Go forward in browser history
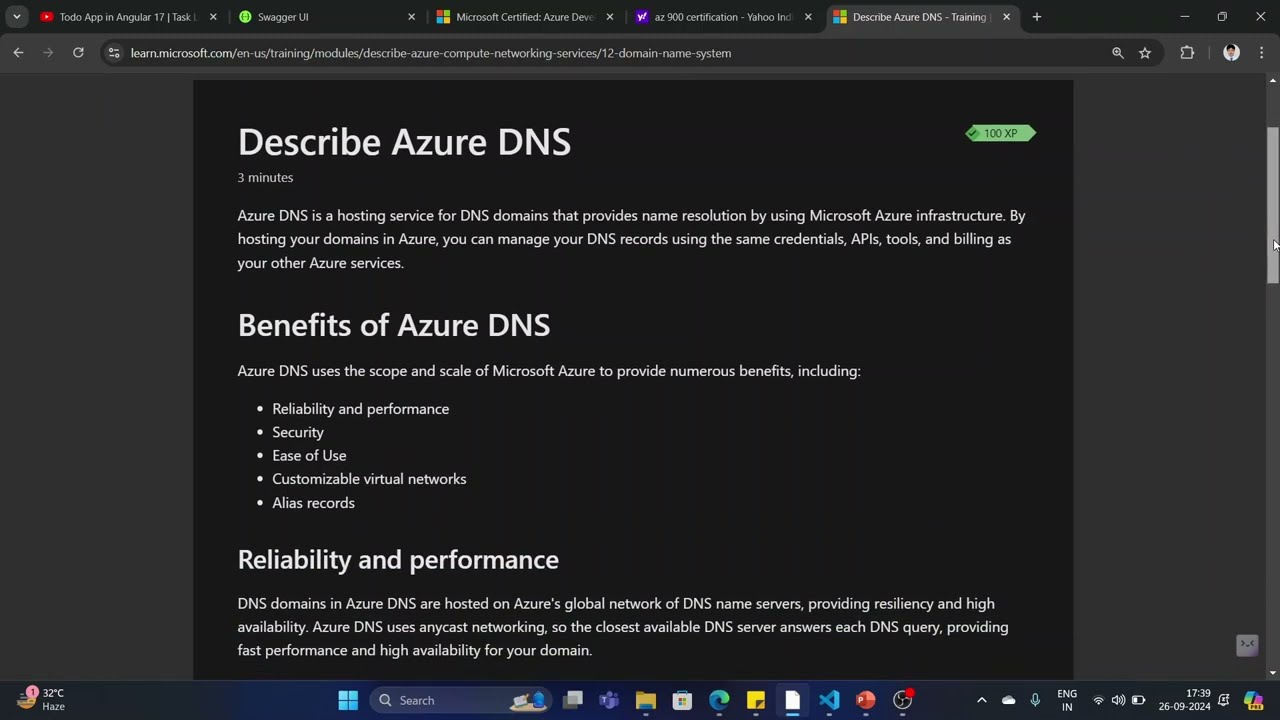The height and width of the screenshot is (720, 1280). coord(48,53)
